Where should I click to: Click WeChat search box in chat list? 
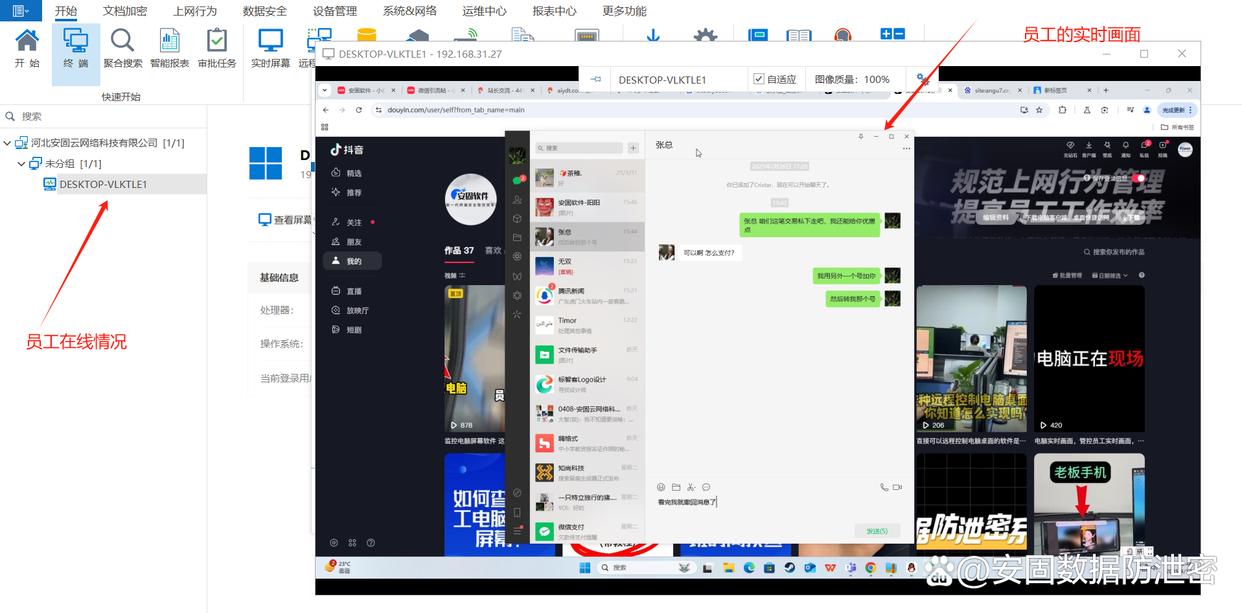coord(579,148)
